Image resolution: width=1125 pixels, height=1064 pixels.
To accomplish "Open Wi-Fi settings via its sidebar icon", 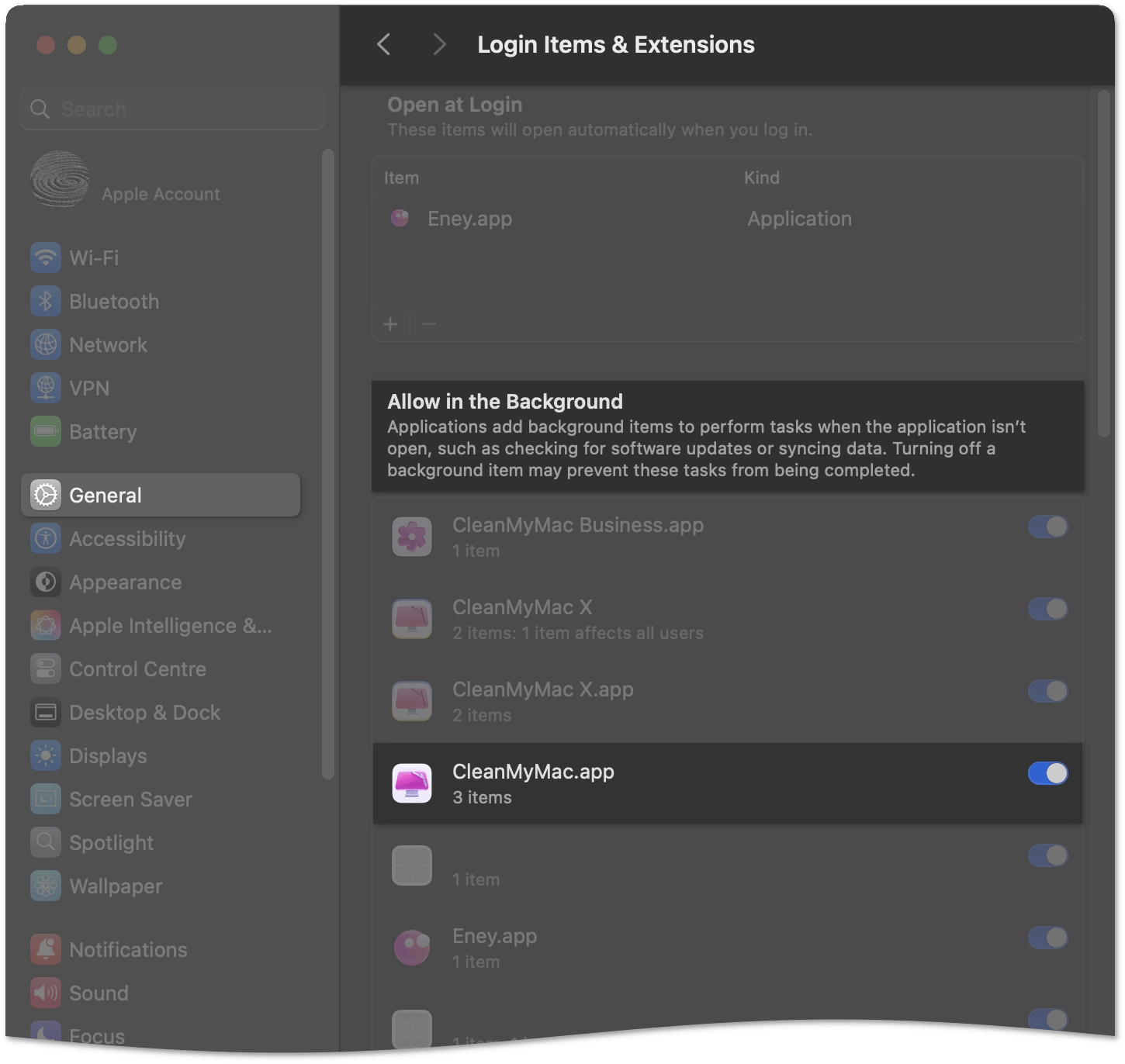I will 46,257.
